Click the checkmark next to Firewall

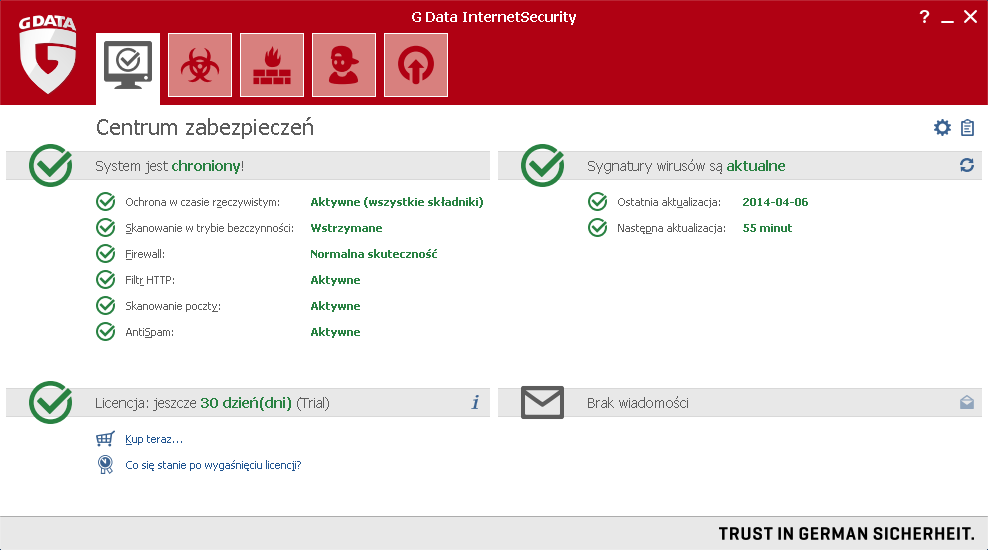click(x=105, y=253)
